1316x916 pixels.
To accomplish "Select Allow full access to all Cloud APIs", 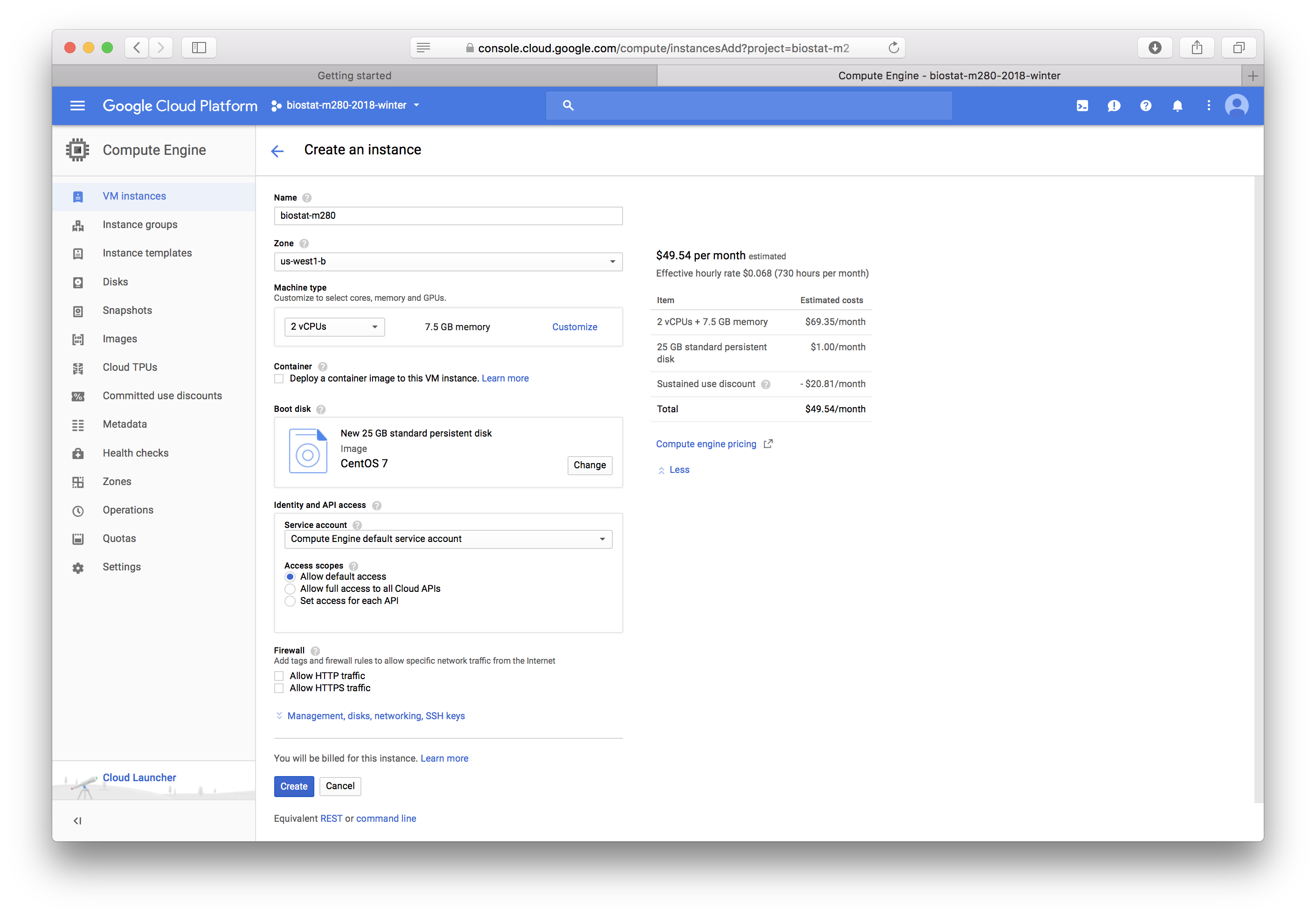I will (x=290, y=589).
